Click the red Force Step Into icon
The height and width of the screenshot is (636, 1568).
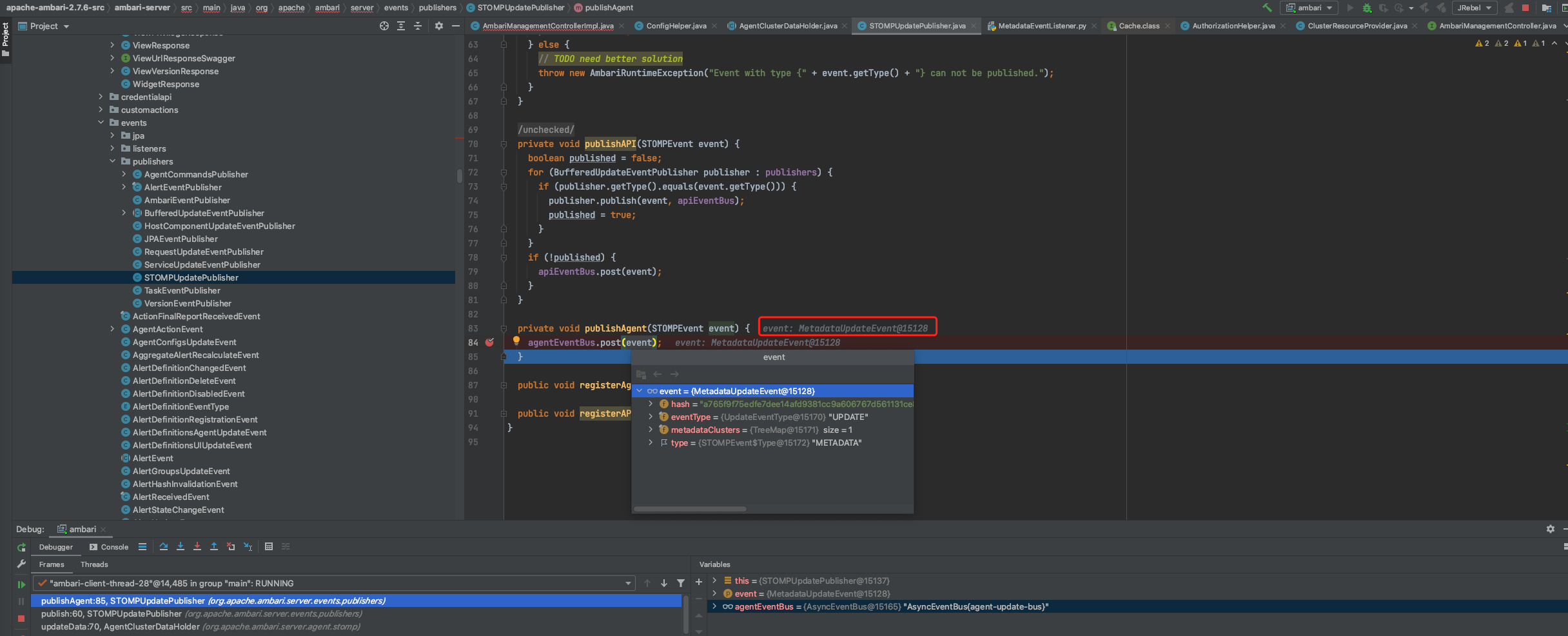[197, 546]
